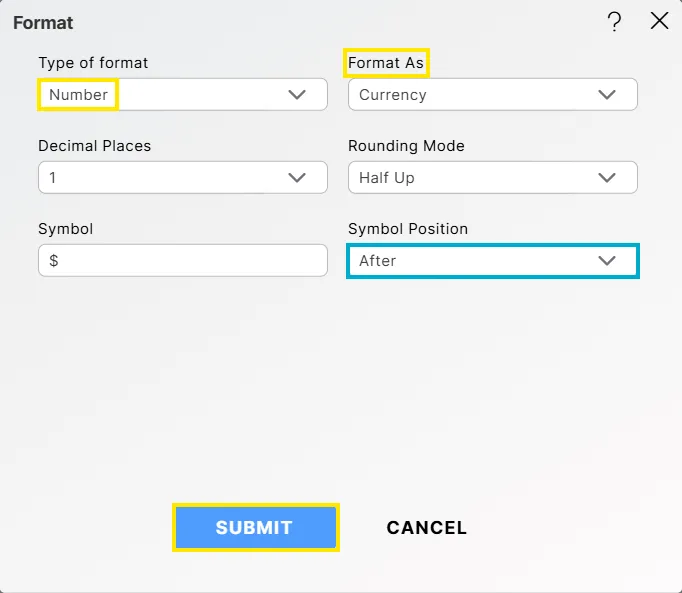Click the Symbol Position chevron arrow
682x593 pixels.
[x=607, y=261]
